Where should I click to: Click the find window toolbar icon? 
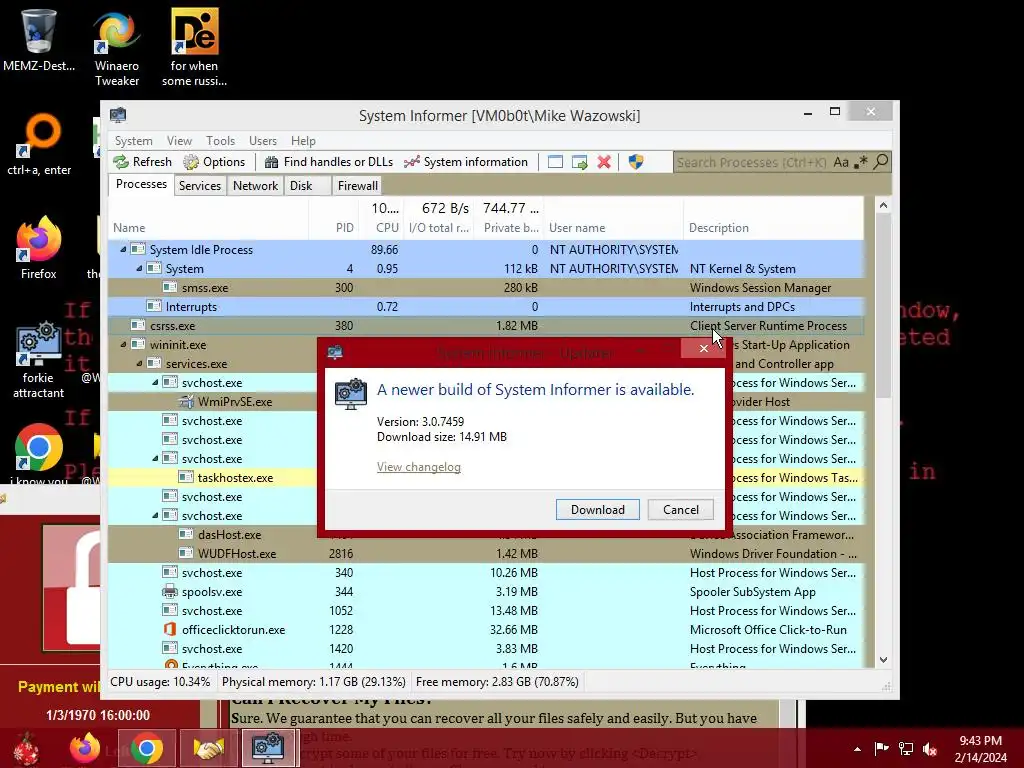(555, 162)
